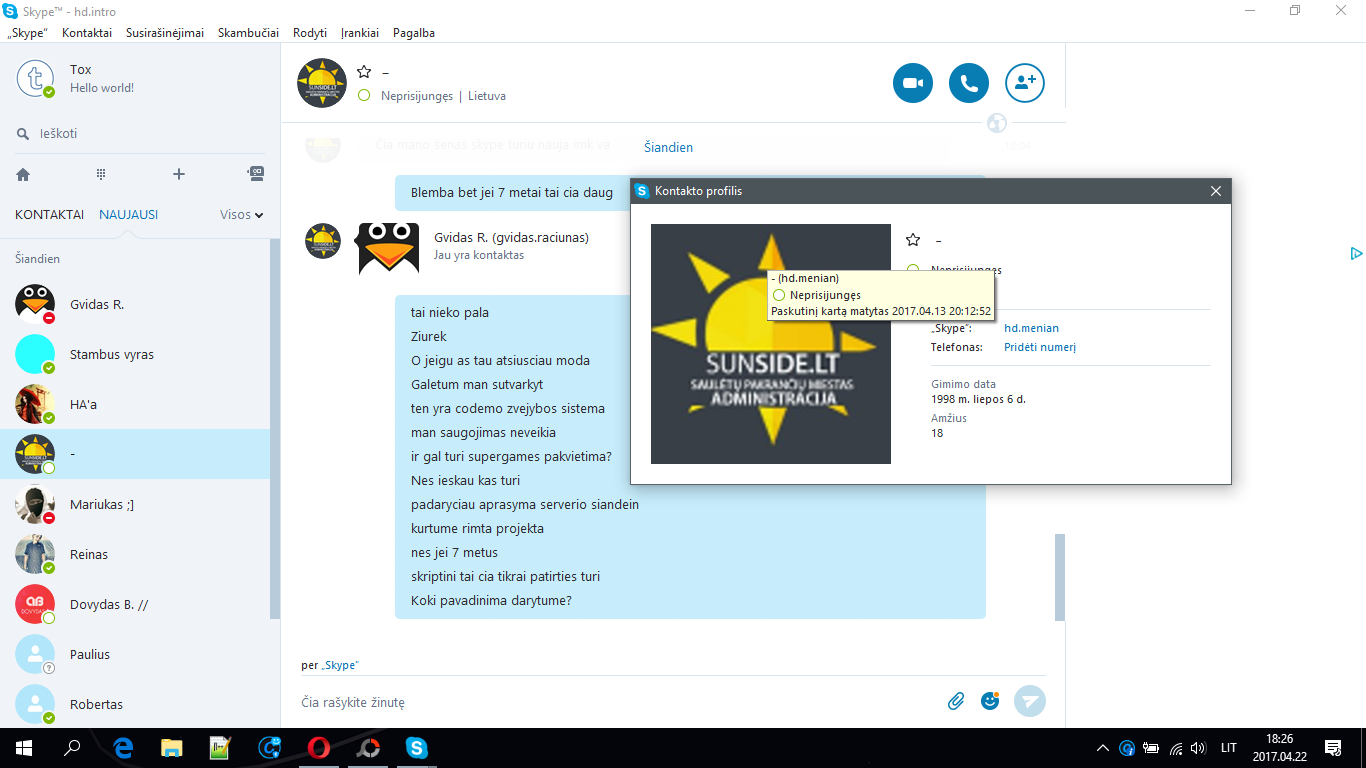Click the plus icon to add a contact
Image resolution: width=1366 pixels, height=768 pixels.
(x=179, y=174)
